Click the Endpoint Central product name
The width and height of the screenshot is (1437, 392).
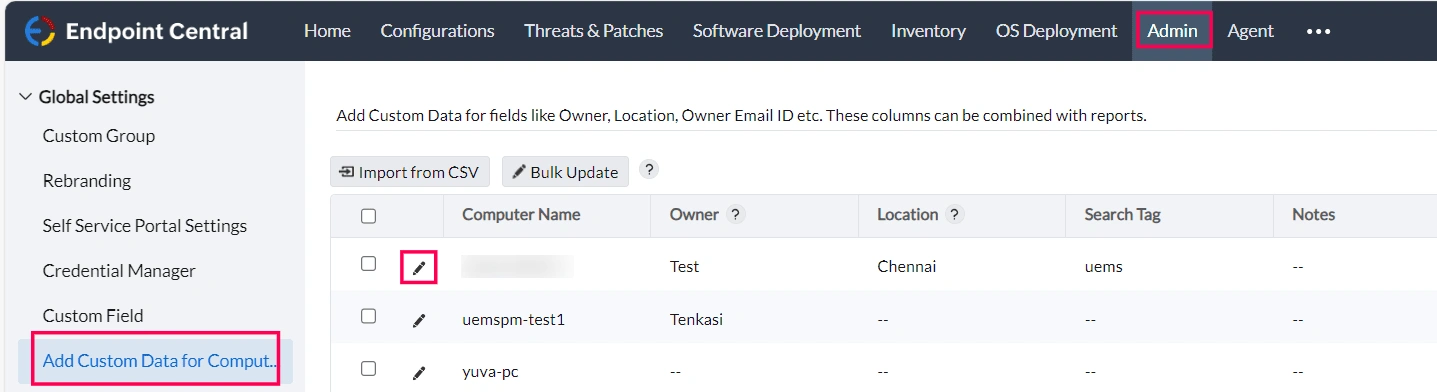coord(157,31)
